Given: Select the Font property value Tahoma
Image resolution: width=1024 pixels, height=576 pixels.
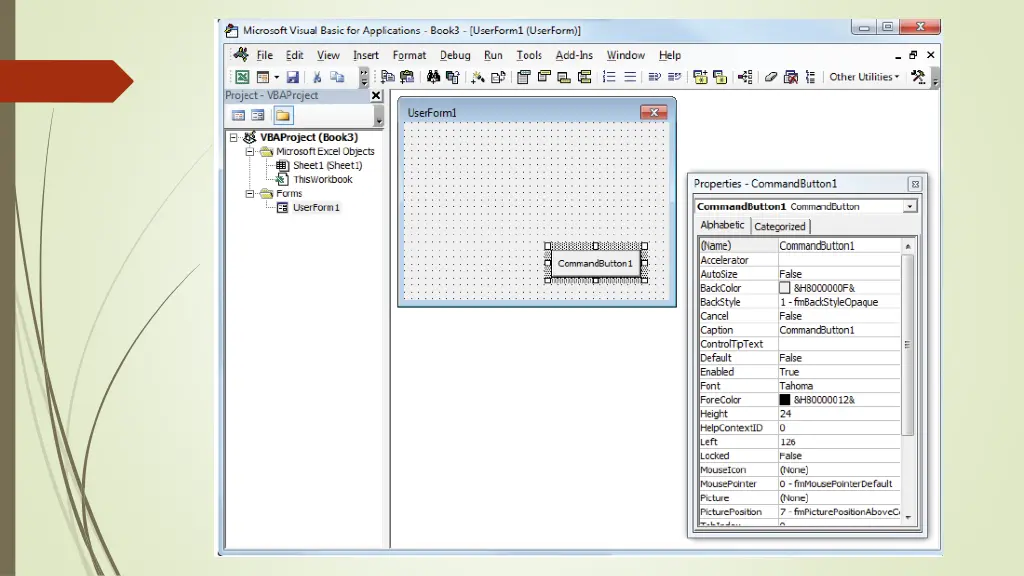Looking at the screenshot, I should [839, 386].
